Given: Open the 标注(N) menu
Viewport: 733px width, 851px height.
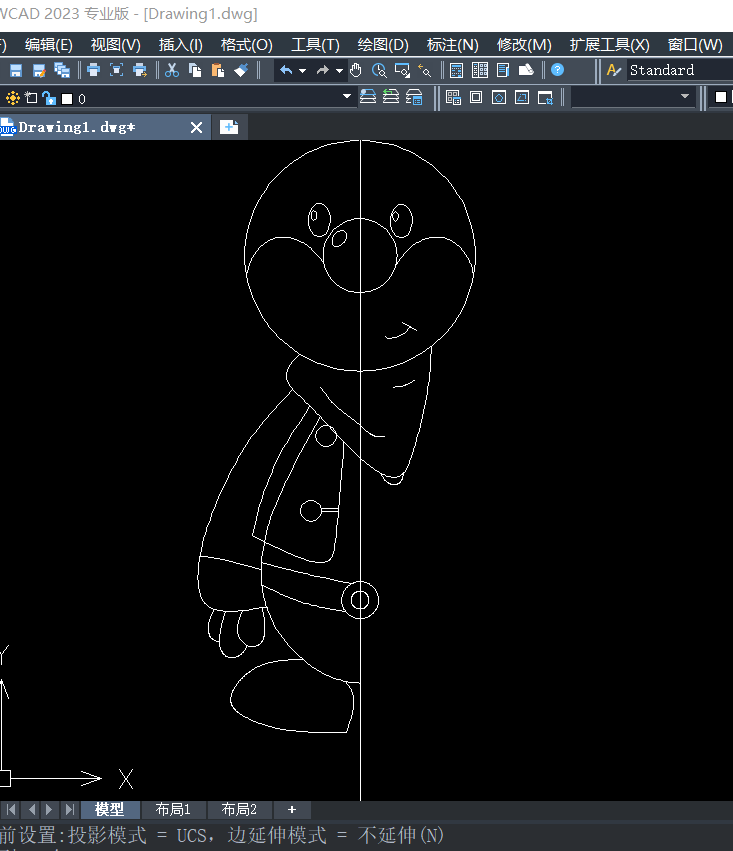Looking at the screenshot, I should (x=452, y=45).
